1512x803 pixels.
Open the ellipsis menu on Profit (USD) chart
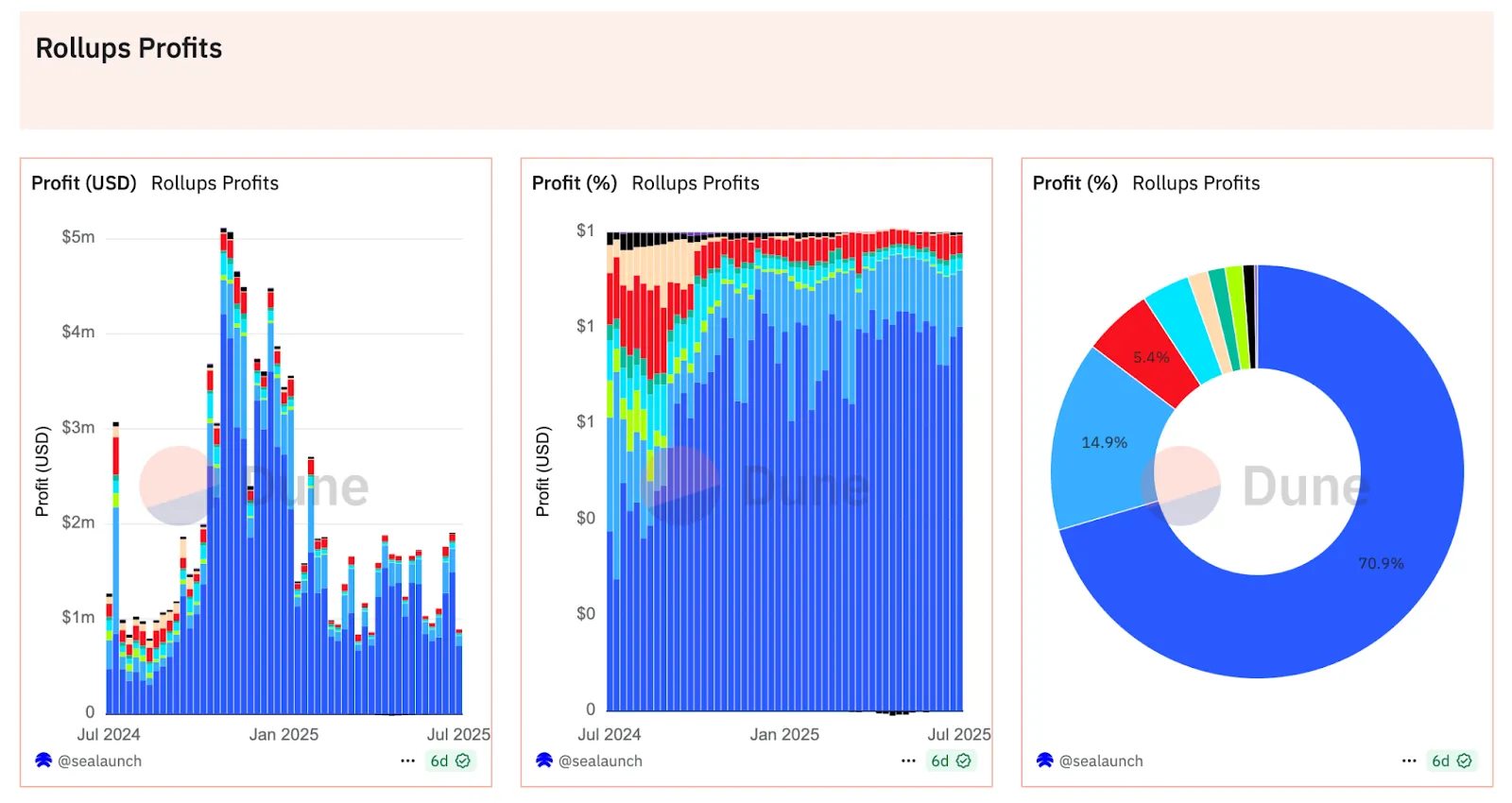tap(407, 760)
